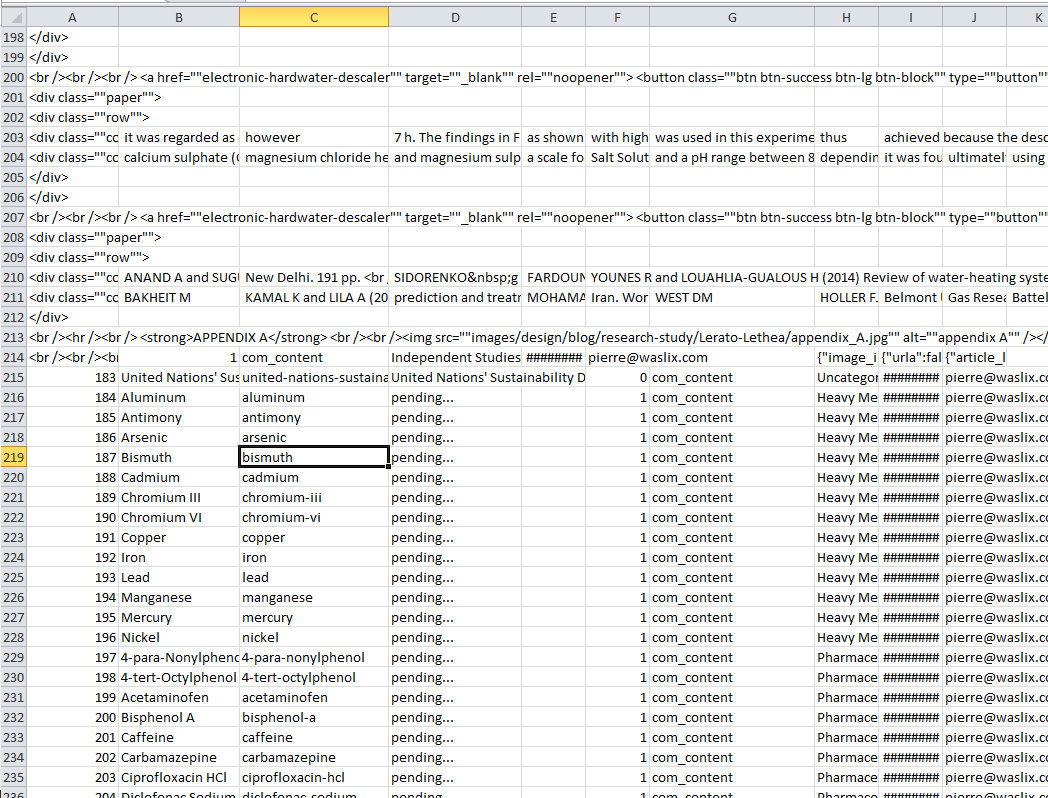Select the 'Lead' title cell
The width and height of the screenshot is (1048, 798).
pos(179,577)
